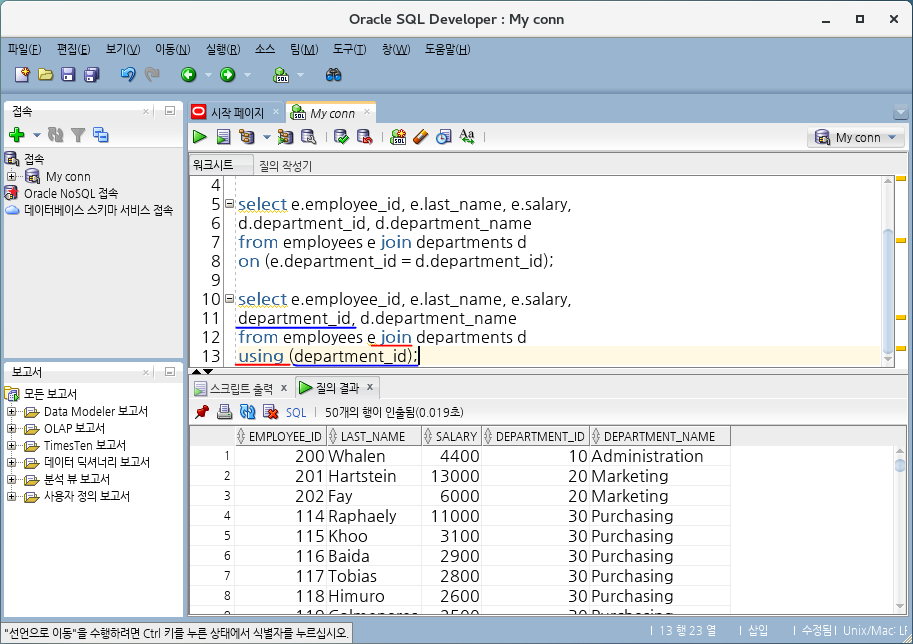Click the print icon in query result toolbar

224,412
